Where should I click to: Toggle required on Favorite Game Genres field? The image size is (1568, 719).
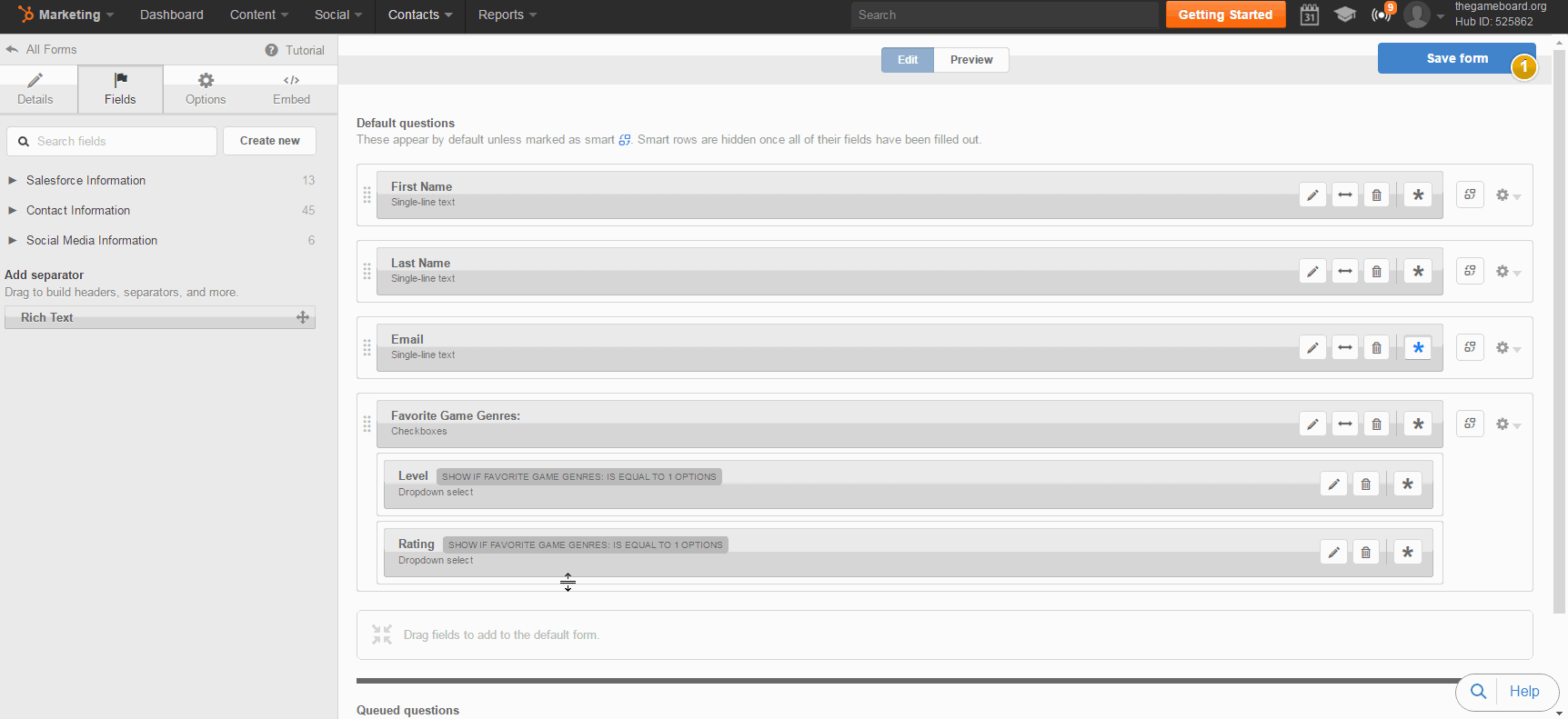coord(1418,424)
